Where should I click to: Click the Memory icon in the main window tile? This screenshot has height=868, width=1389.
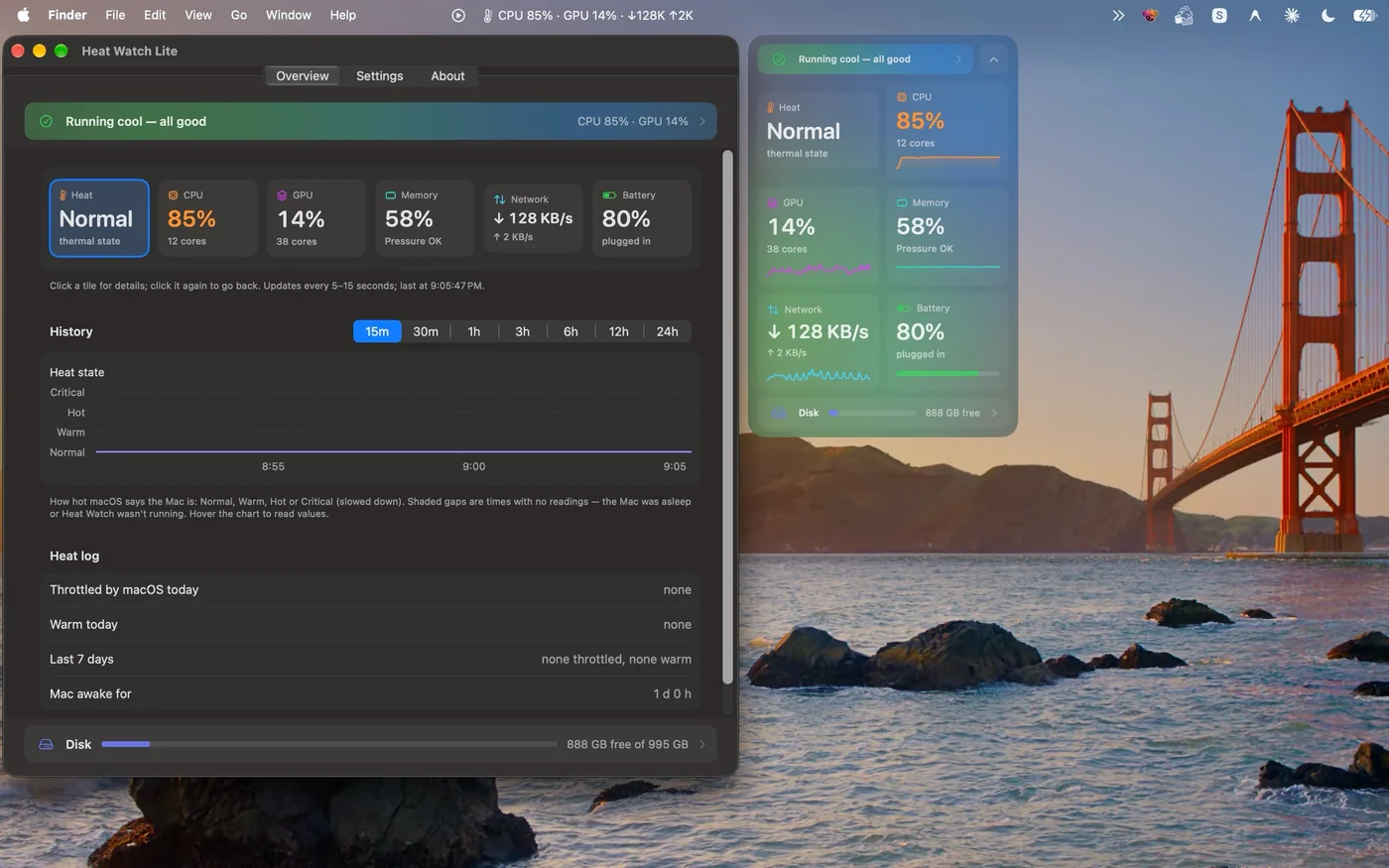pos(390,195)
